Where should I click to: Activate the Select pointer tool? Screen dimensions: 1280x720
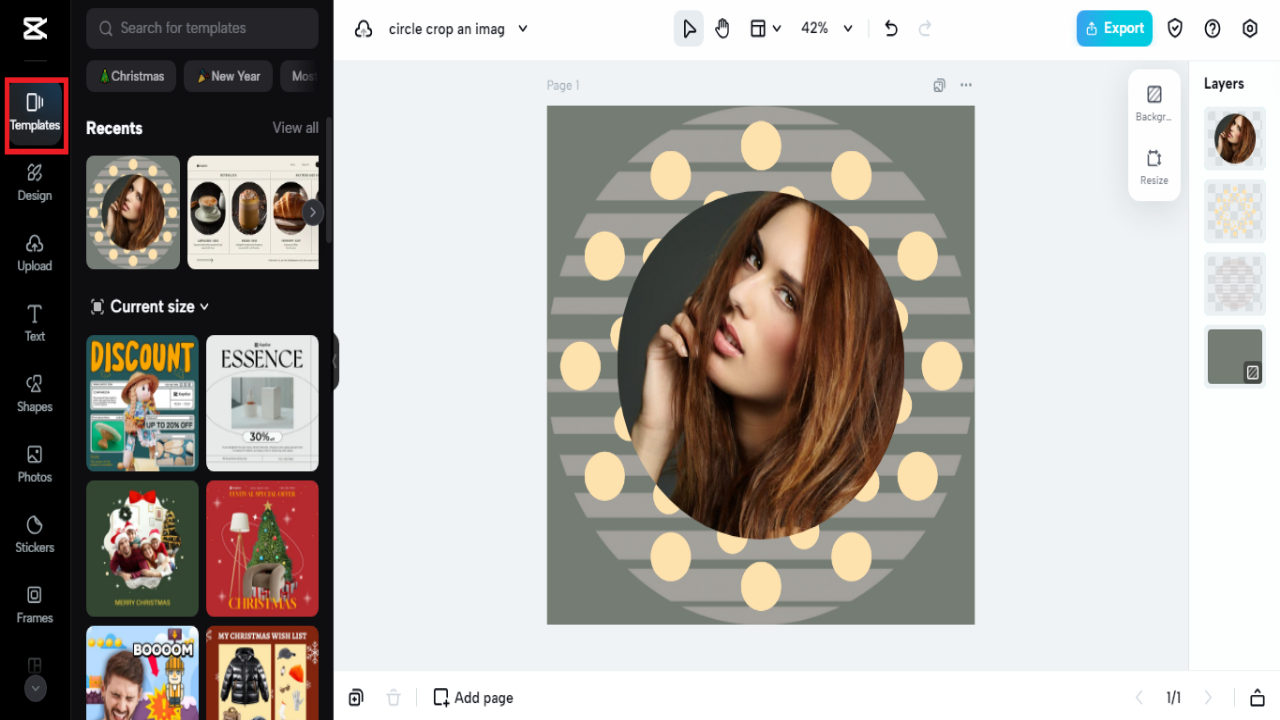click(689, 29)
